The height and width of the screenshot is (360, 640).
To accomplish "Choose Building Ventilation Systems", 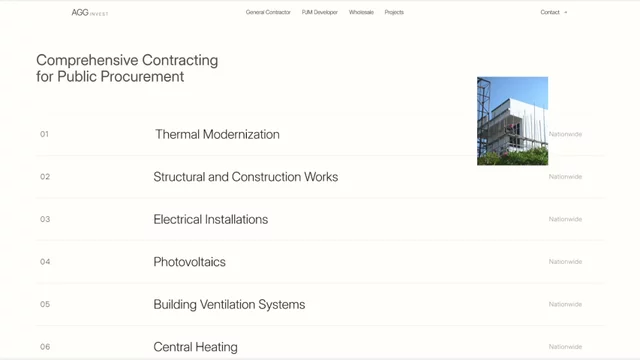I will [x=229, y=304].
